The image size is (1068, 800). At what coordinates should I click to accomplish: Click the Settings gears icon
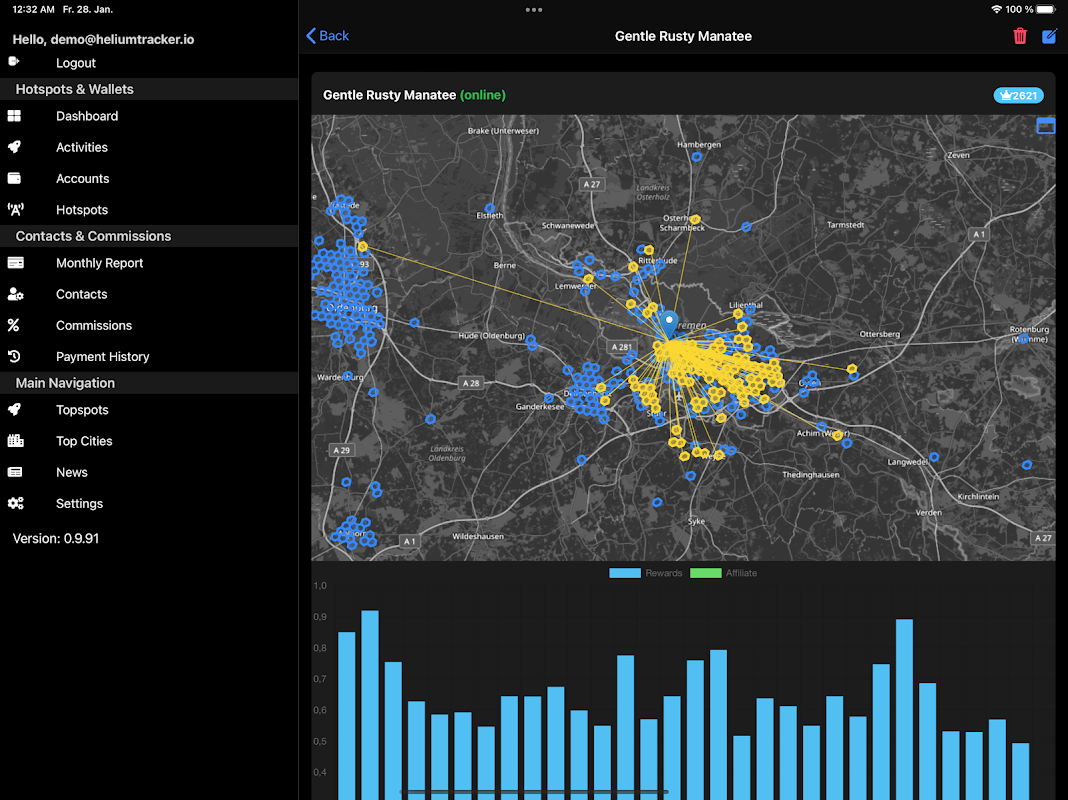point(15,504)
